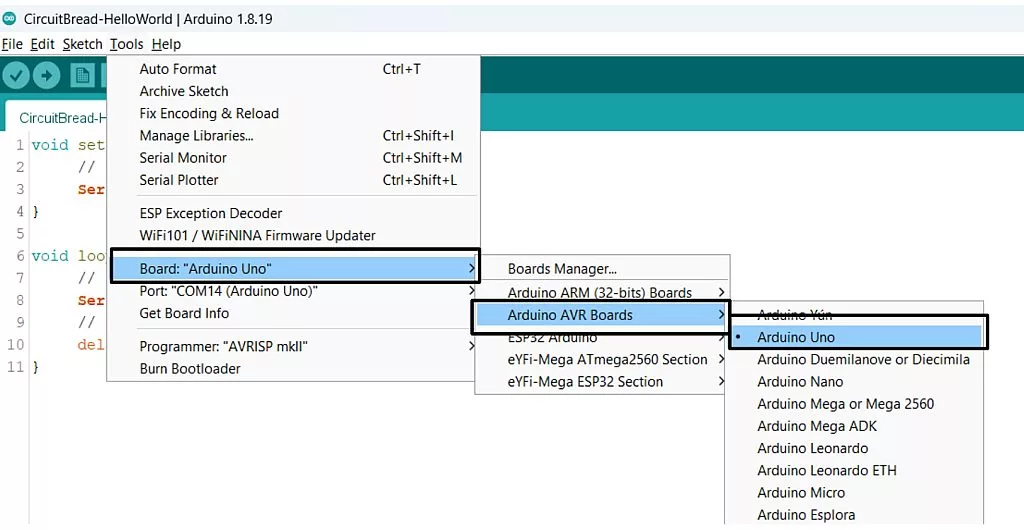1024x530 pixels.
Task: Click line number 1 in editor gutter
Action: [20, 145]
